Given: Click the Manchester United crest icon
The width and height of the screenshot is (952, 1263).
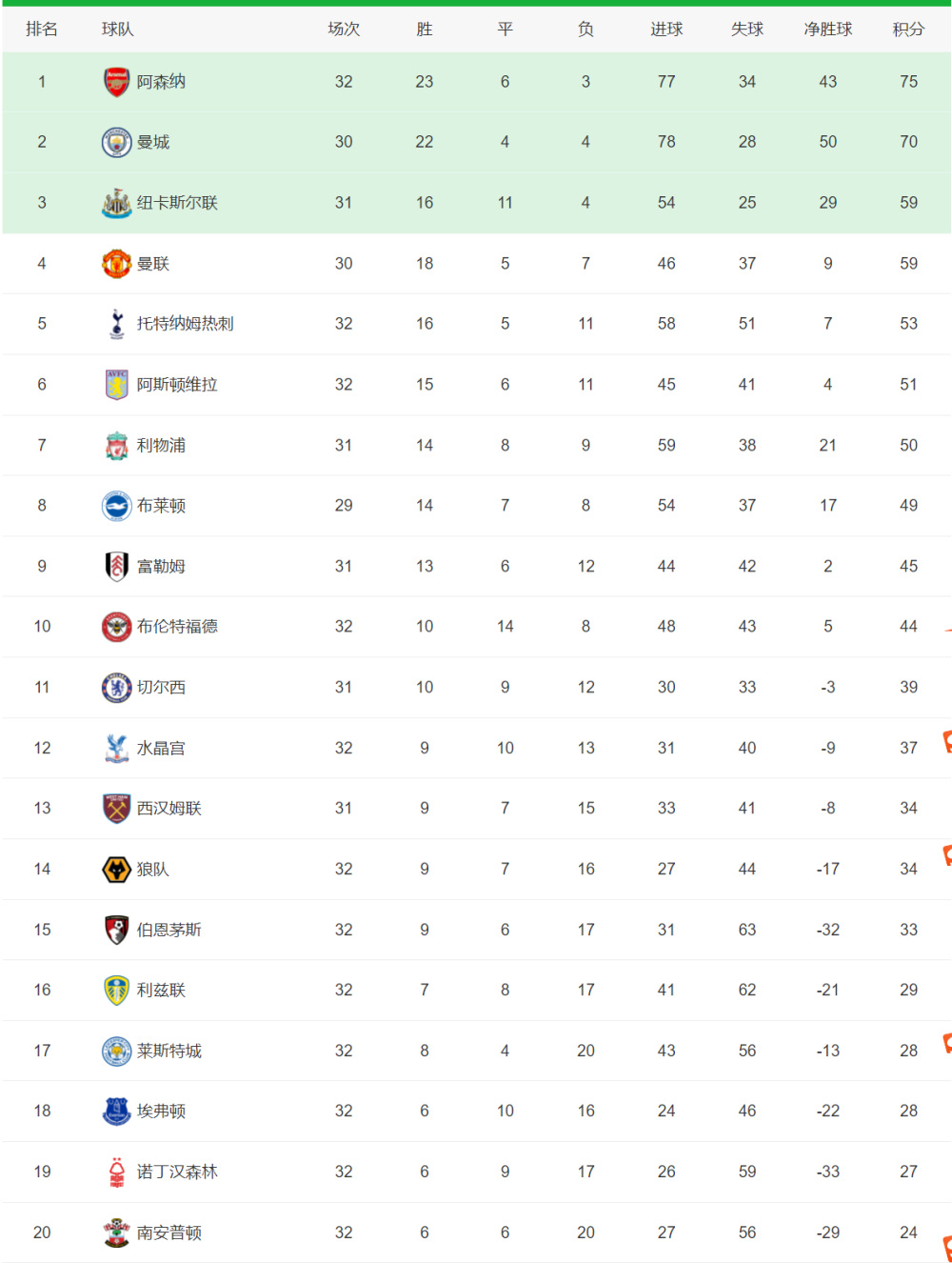Looking at the screenshot, I should tap(116, 264).
